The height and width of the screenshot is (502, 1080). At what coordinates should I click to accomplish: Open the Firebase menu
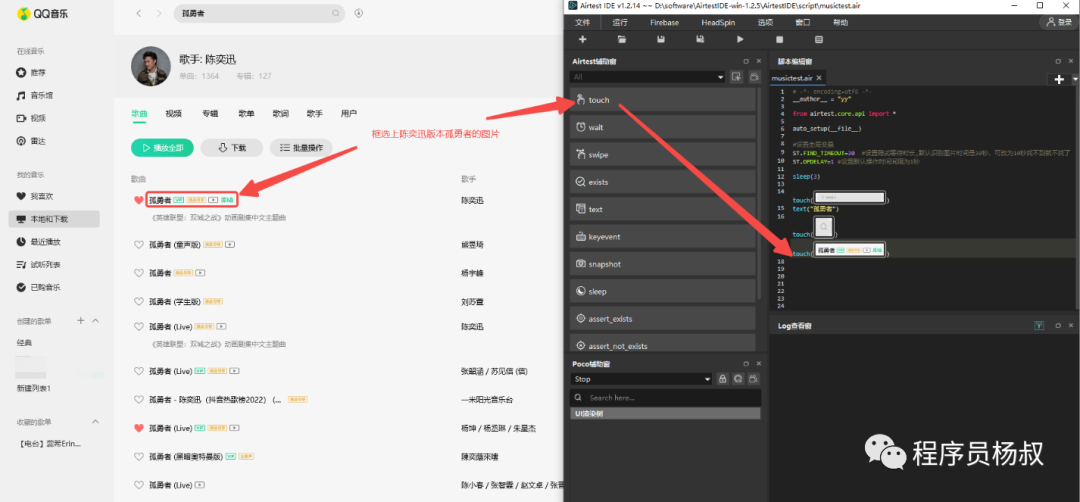click(664, 23)
